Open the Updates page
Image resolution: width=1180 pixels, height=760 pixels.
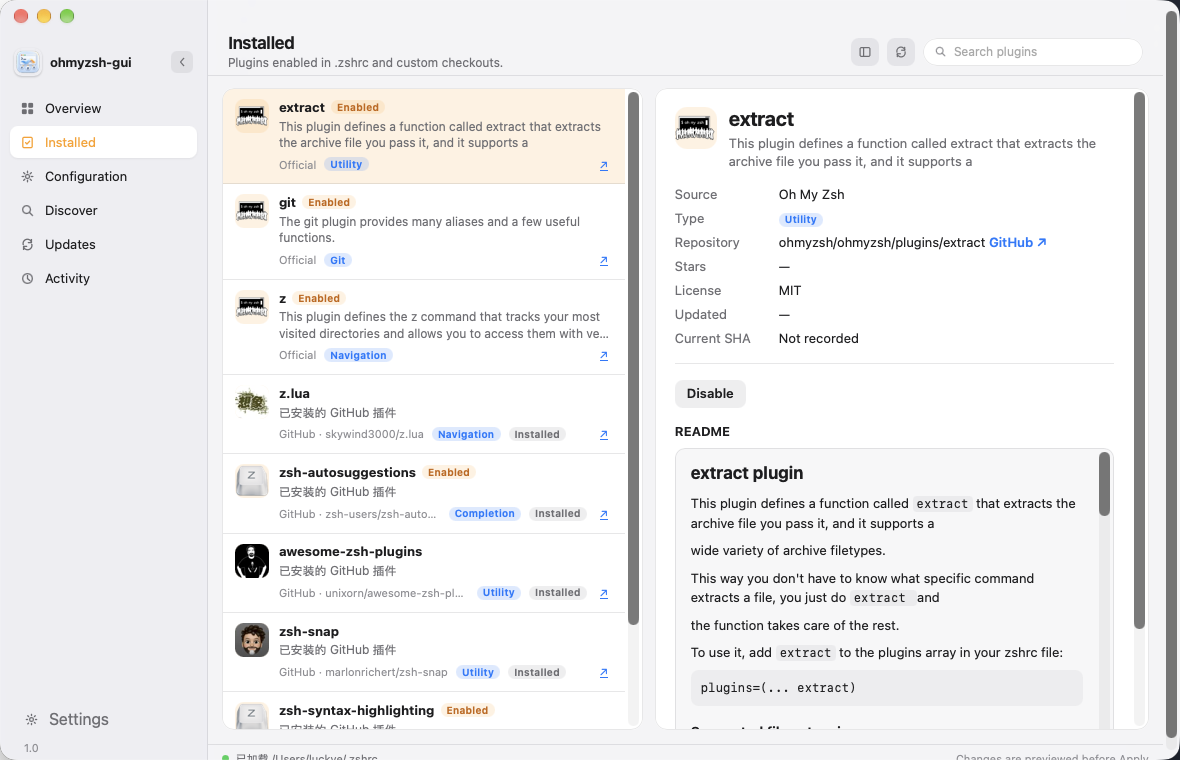(x=103, y=244)
